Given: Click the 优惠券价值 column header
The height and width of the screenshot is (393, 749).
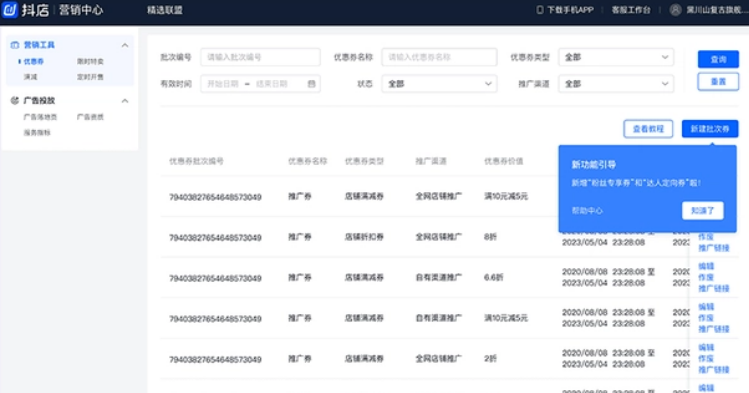Looking at the screenshot, I should [503, 161].
